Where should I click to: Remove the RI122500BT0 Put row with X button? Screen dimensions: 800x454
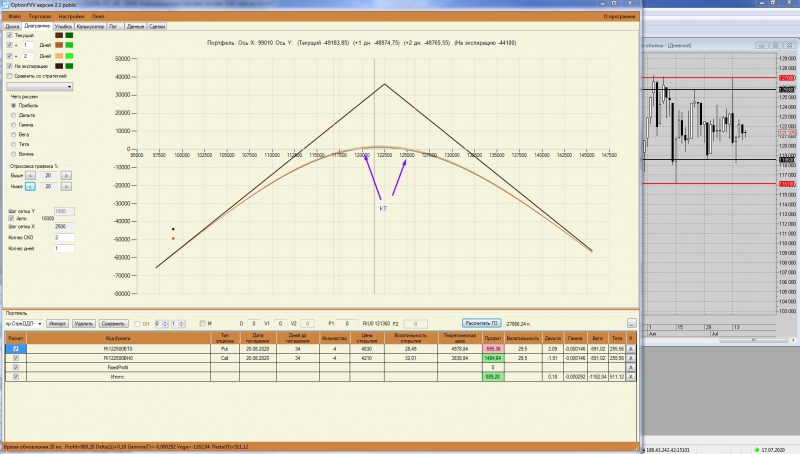click(x=631, y=349)
